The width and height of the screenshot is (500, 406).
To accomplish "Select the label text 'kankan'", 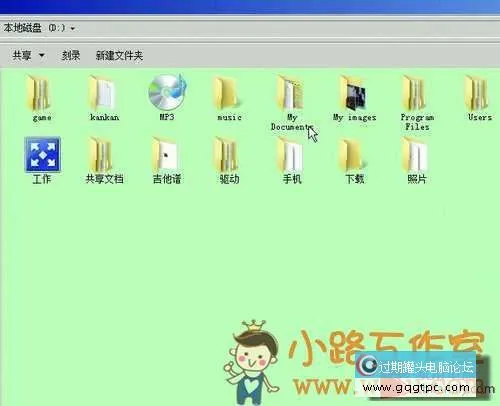I will click(104, 117).
